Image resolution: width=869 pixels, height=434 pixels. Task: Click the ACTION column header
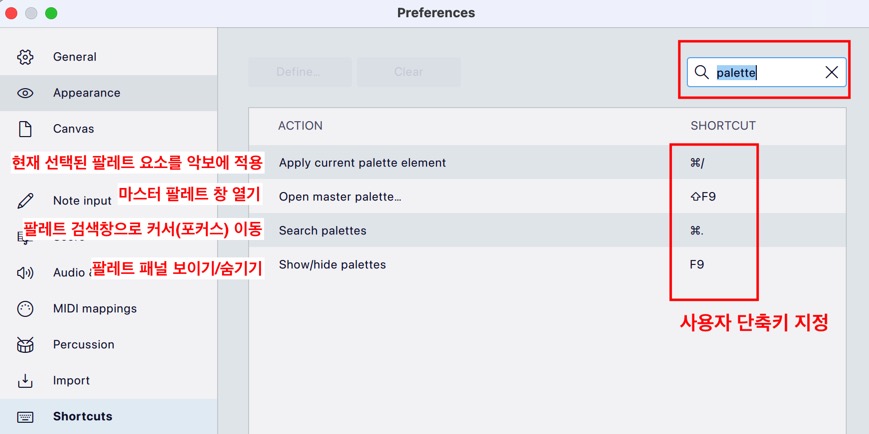[300, 126]
